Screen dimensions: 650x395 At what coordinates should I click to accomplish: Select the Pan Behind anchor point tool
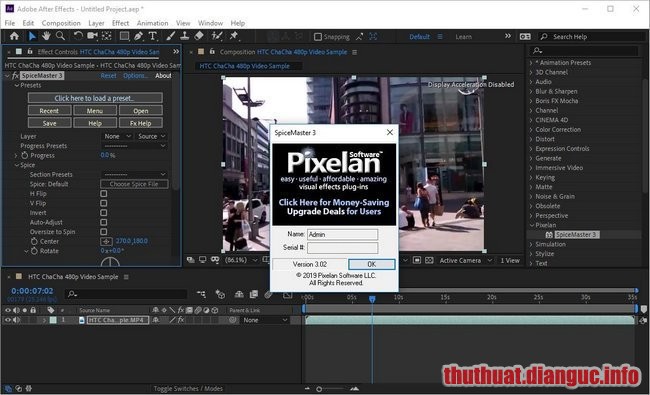click(x=107, y=36)
